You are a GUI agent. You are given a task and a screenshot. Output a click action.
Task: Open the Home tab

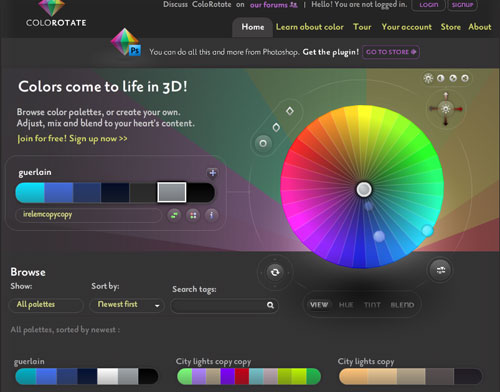tap(253, 27)
